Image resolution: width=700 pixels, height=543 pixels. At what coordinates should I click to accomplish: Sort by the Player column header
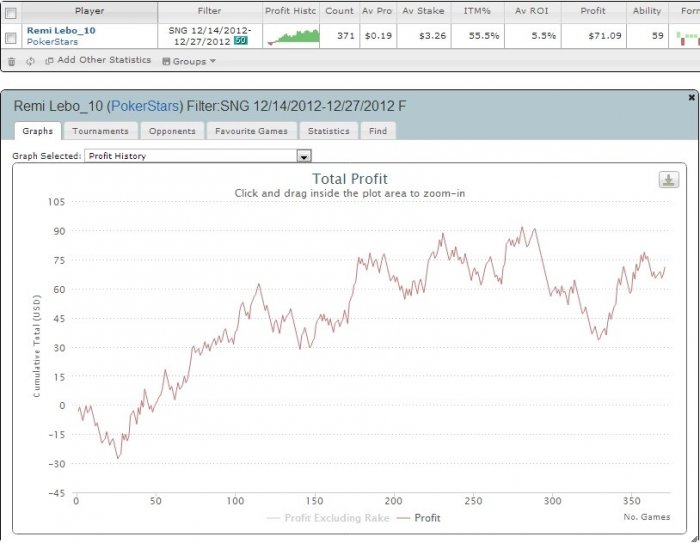click(x=89, y=11)
